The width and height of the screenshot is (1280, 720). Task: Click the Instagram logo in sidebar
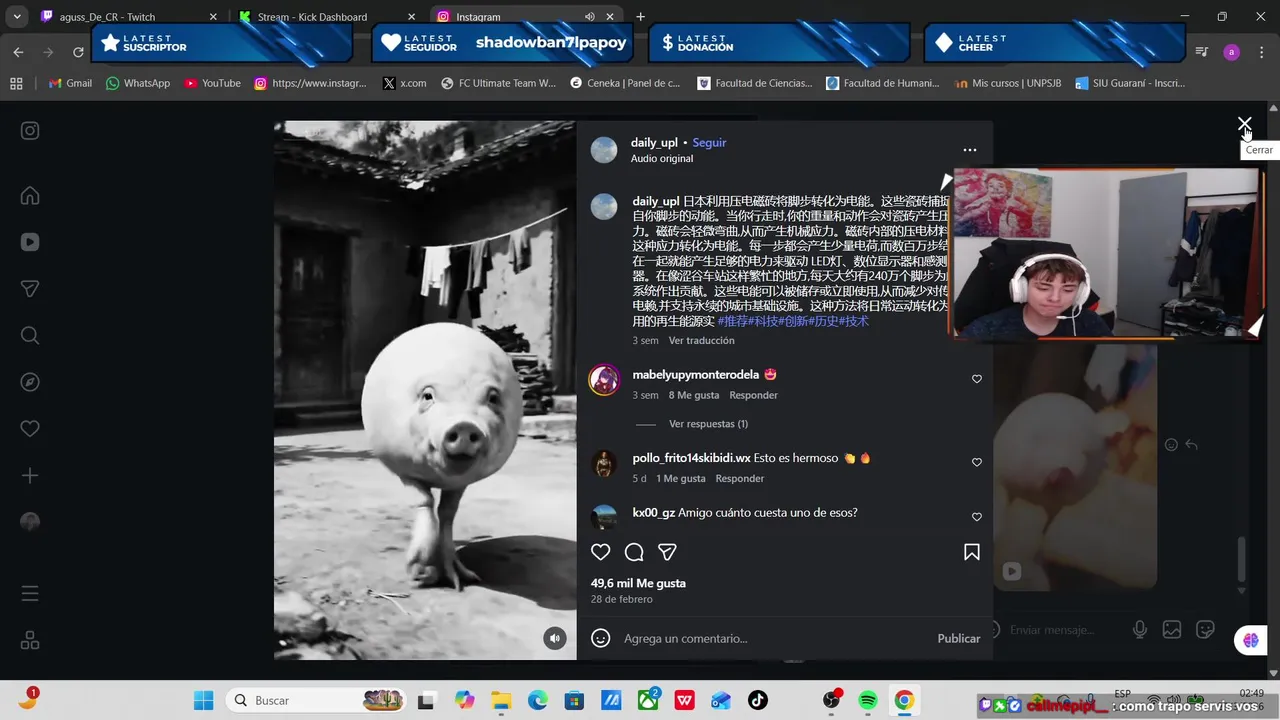tap(30, 131)
